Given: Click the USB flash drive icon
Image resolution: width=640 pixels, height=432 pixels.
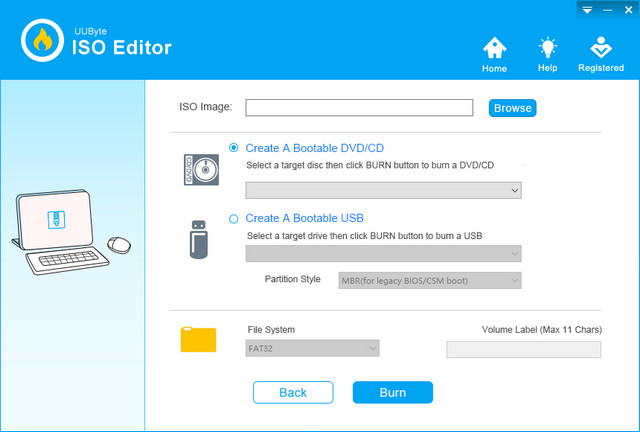Looking at the screenshot, I should point(199,238).
